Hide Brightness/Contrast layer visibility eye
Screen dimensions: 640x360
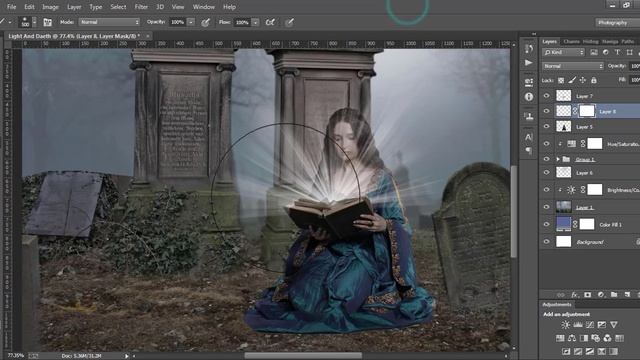[x=547, y=190]
